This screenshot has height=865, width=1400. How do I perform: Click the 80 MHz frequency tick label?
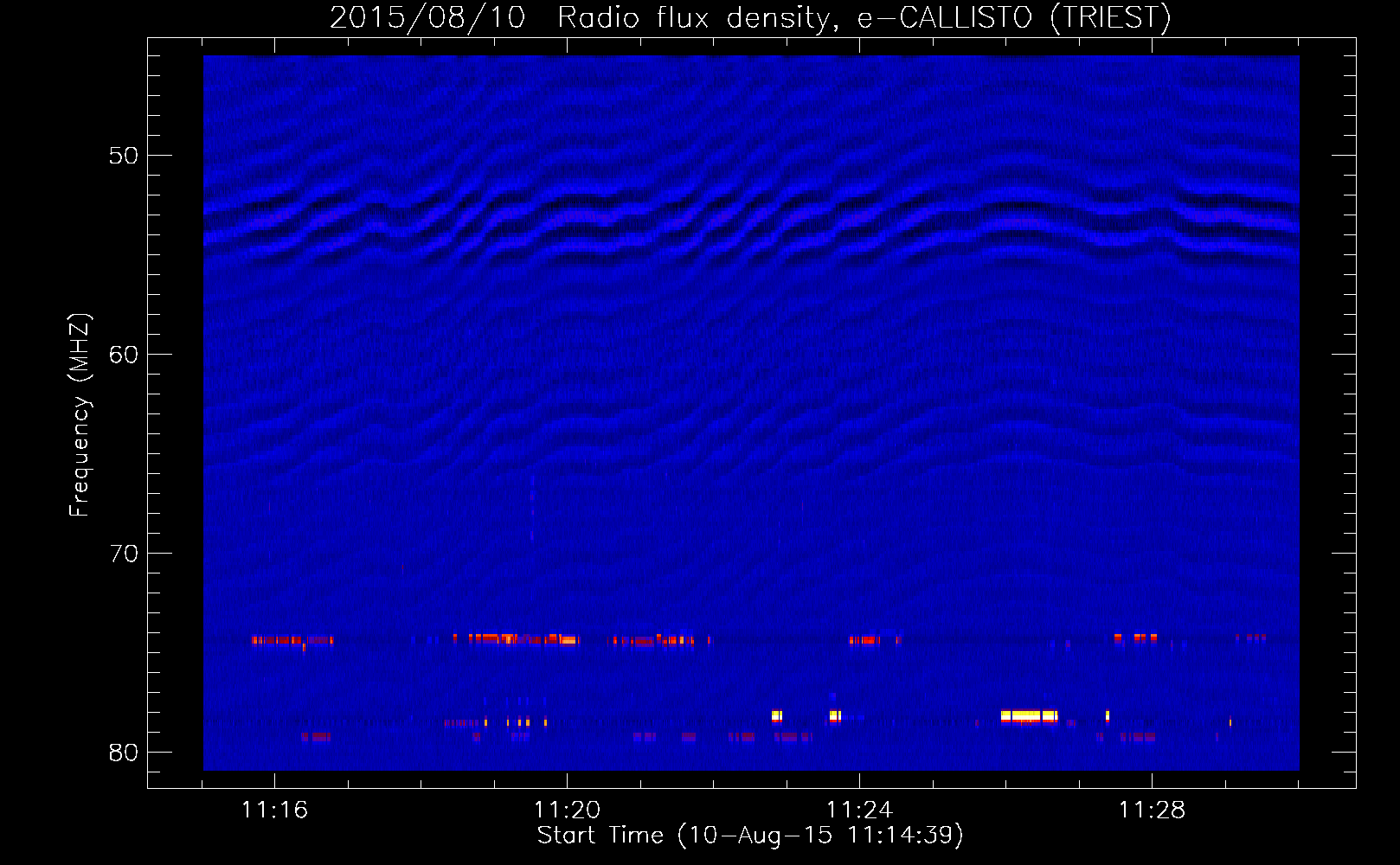coord(124,753)
